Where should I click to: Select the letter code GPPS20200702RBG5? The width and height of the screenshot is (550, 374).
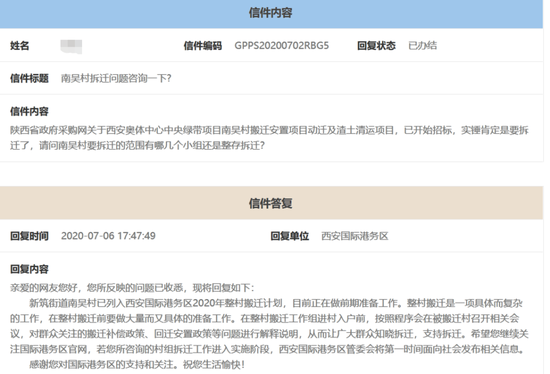(x=282, y=46)
